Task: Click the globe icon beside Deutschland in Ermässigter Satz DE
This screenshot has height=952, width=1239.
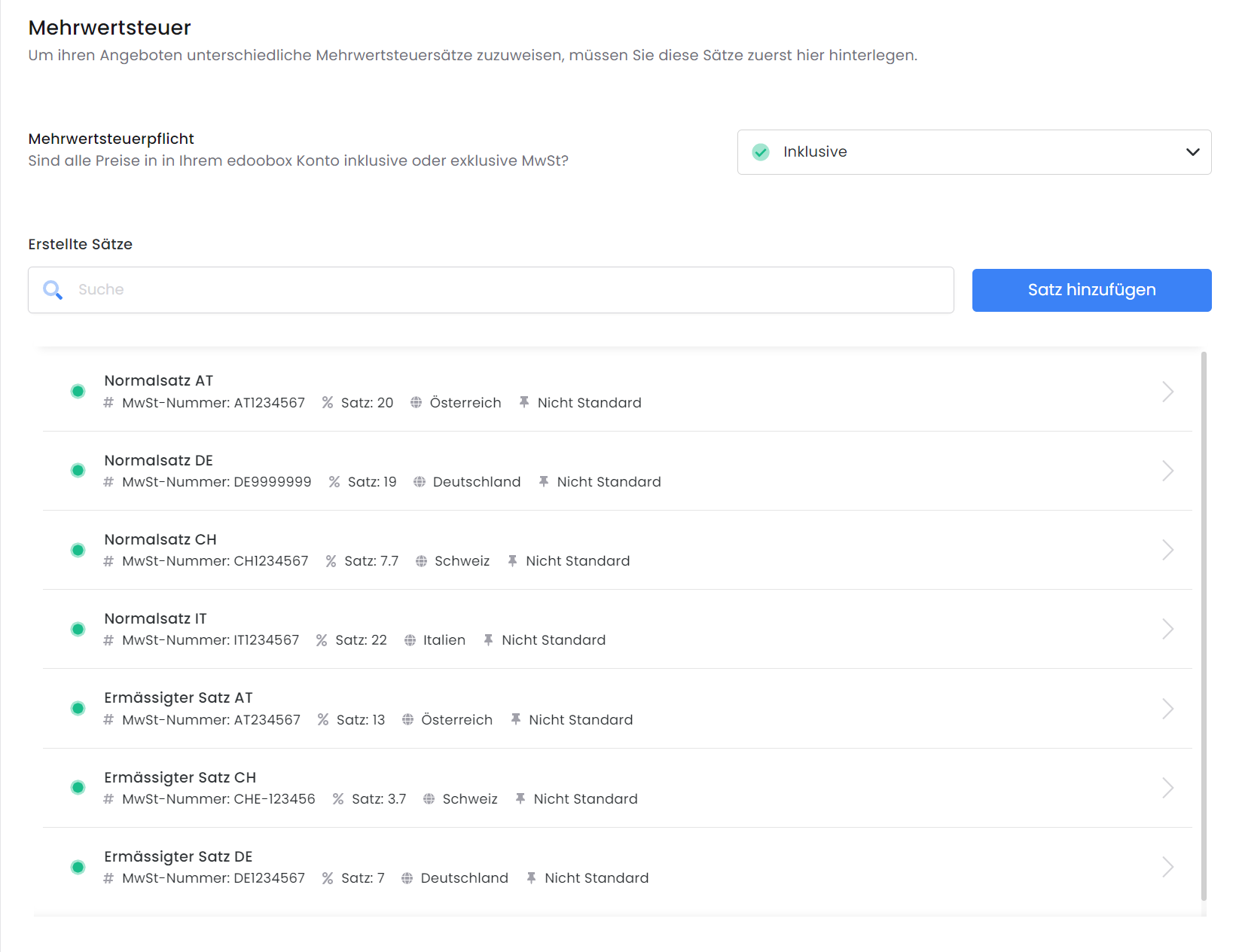Action: (x=407, y=878)
